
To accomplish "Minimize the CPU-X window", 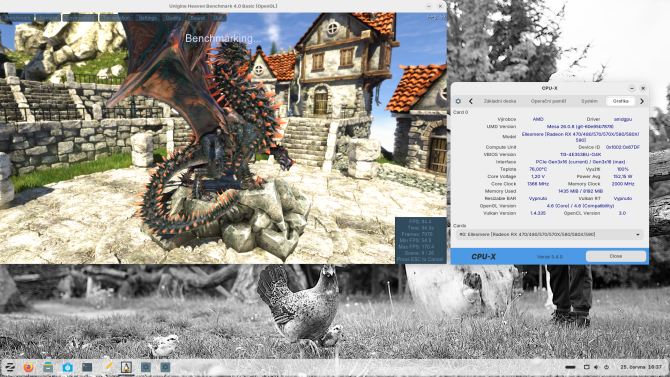I will tap(632, 88).
